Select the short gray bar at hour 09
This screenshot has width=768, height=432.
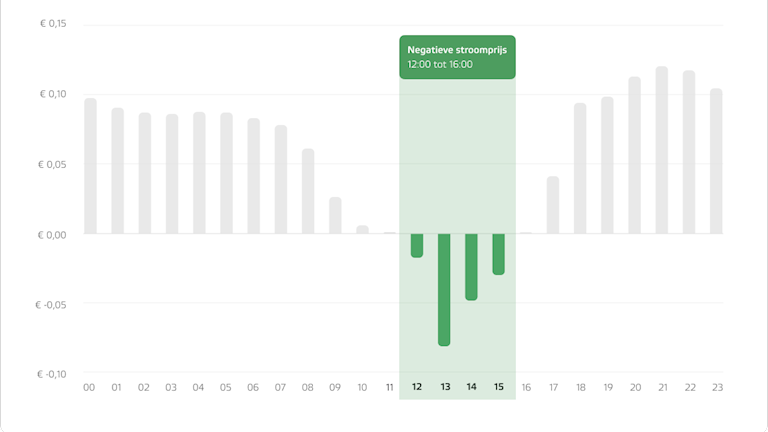[x=335, y=215]
